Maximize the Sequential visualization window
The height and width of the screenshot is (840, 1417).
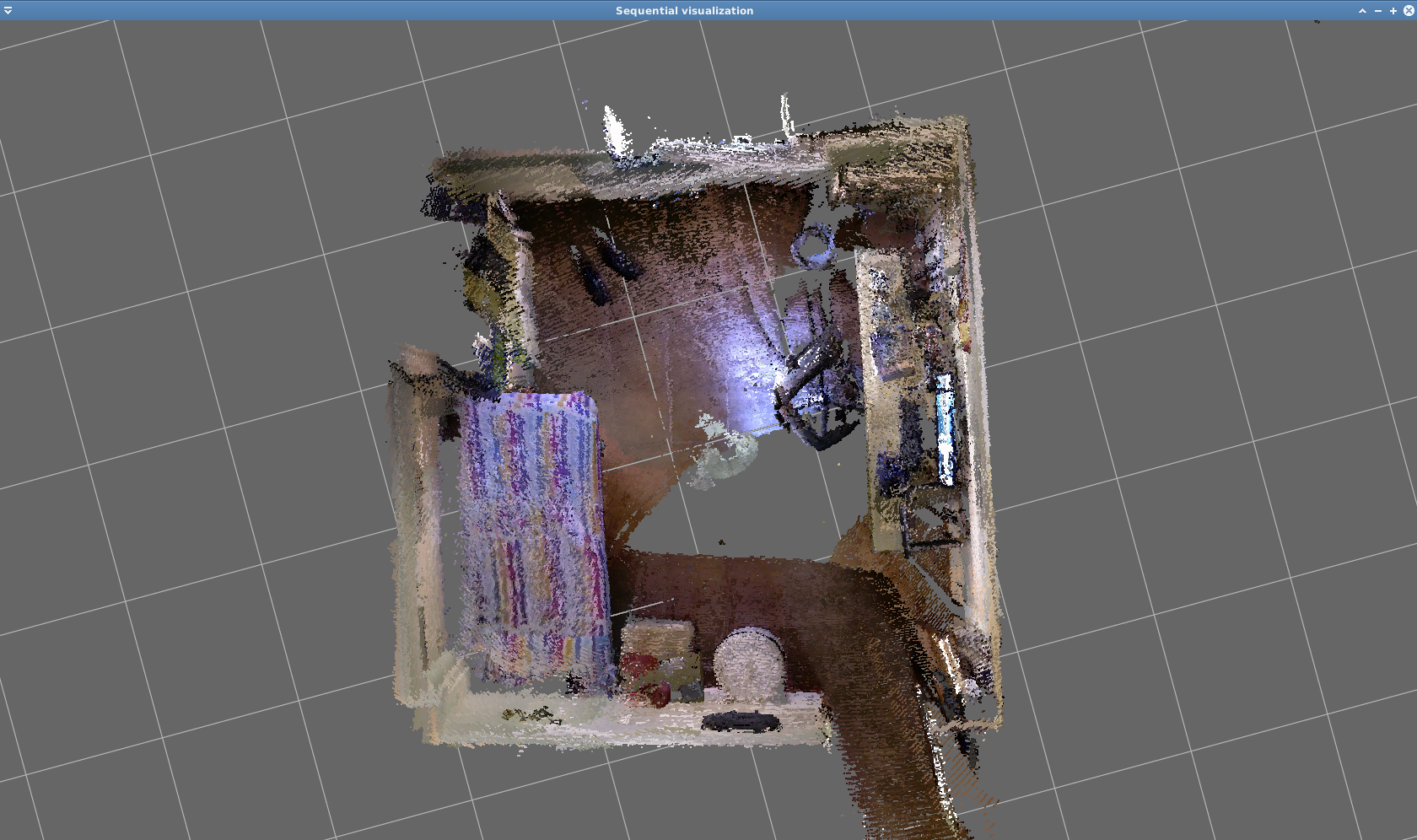[x=1393, y=11]
